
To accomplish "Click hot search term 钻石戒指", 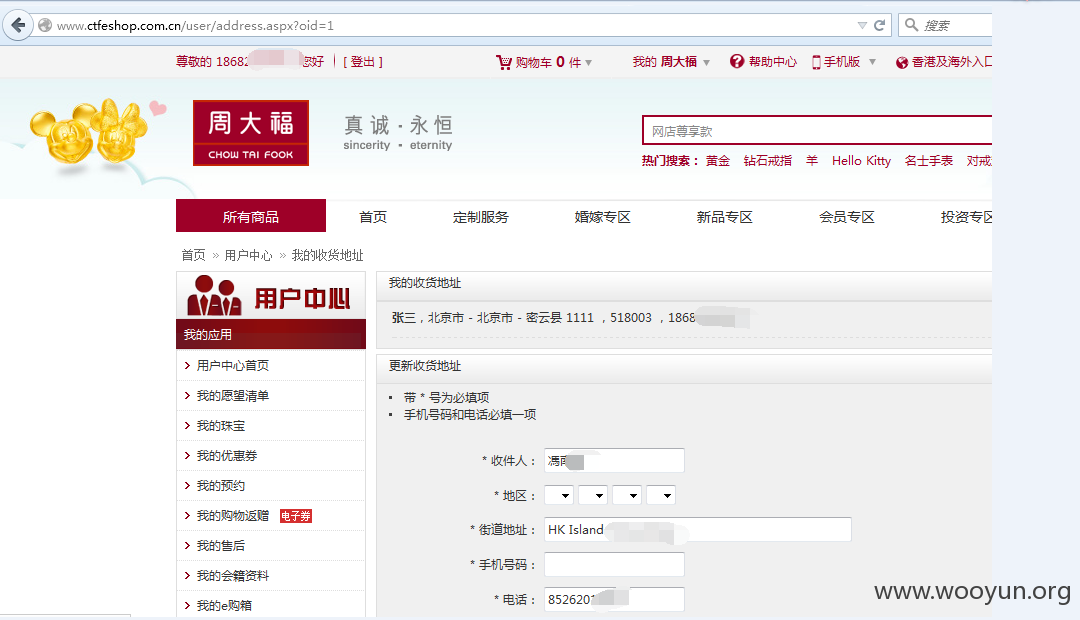I will [767, 161].
